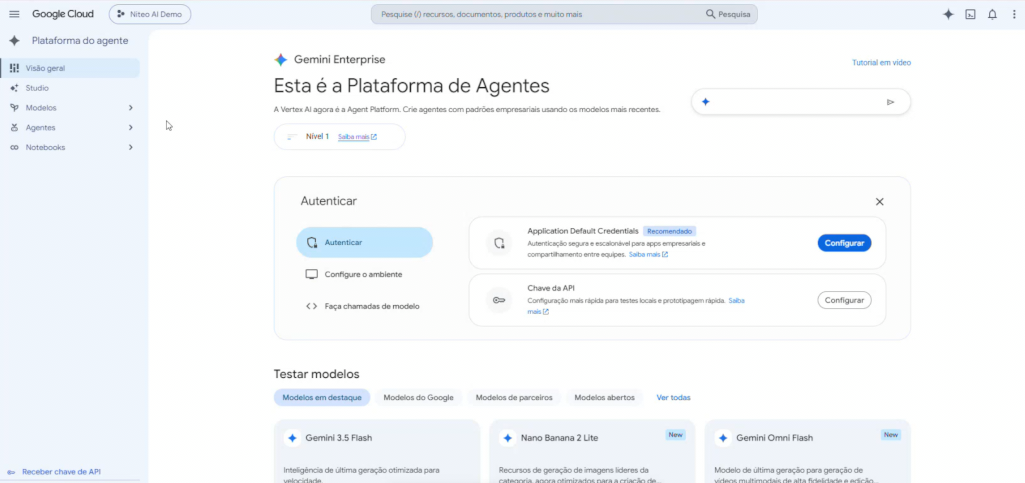Click Receber chave de API link
Screen dimensions: 1025x483
coord(61,472)
